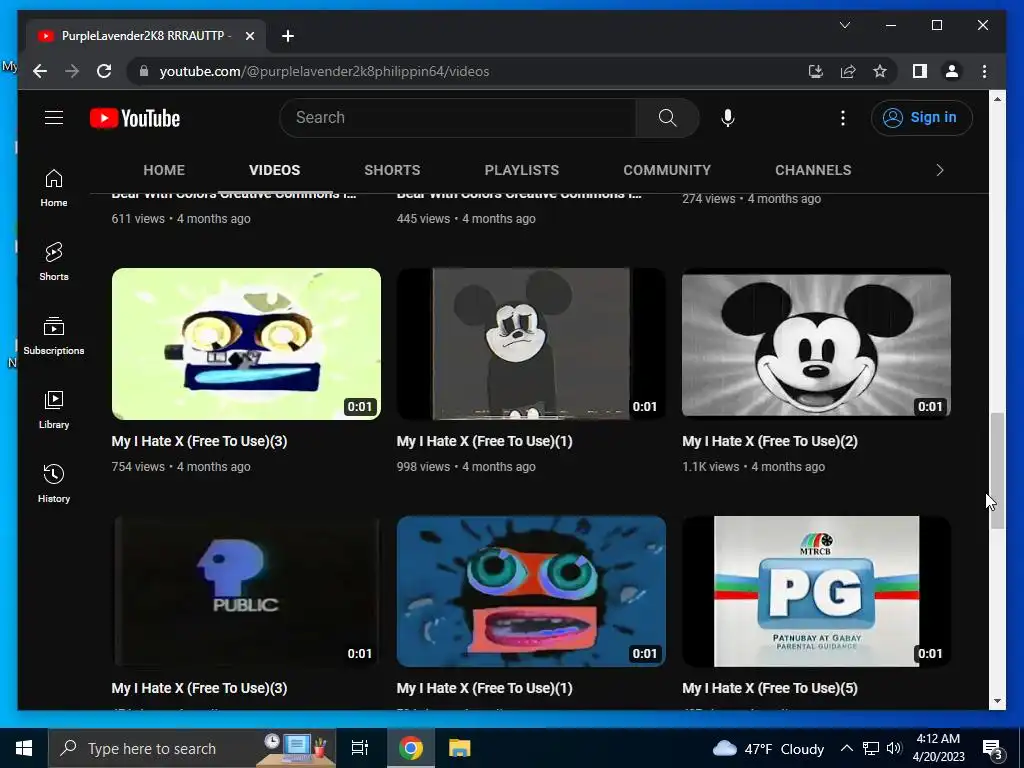Open the Windows Start menu

click(24, 748)
